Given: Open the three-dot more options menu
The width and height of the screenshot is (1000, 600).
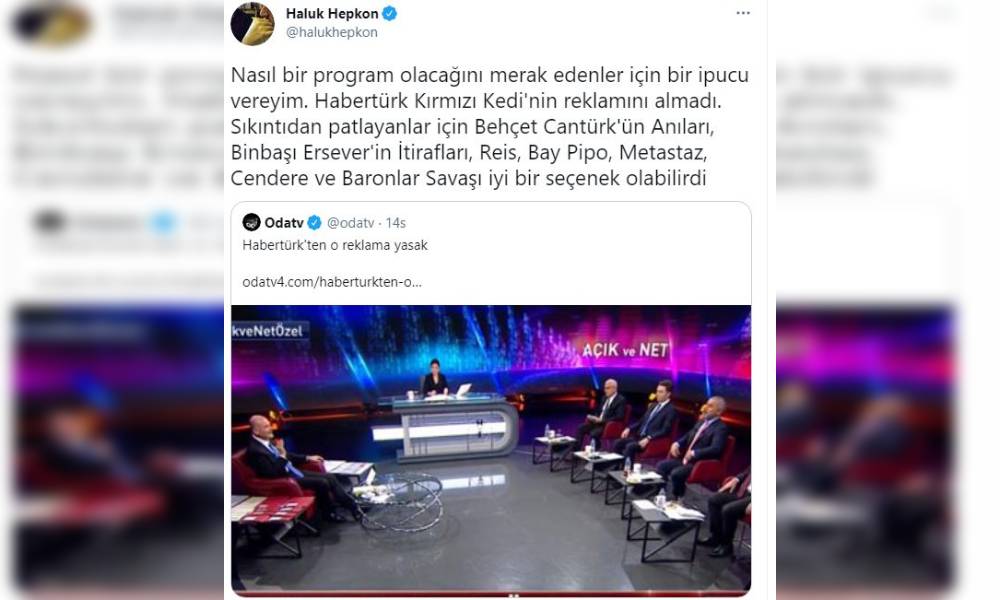Looking at the screenshot, I should point(743,13).
